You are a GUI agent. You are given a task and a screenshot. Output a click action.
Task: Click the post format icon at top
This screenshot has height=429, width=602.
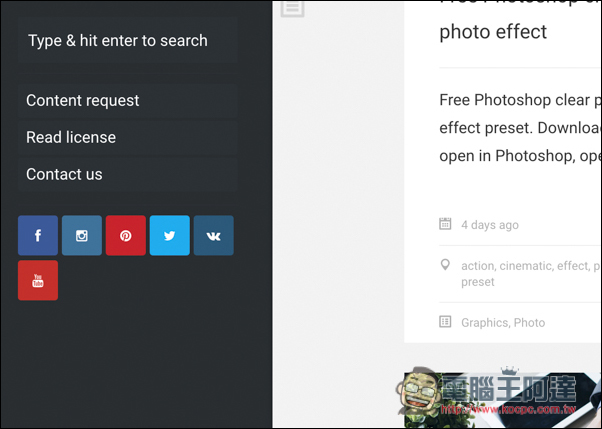(x=293, y=8)
